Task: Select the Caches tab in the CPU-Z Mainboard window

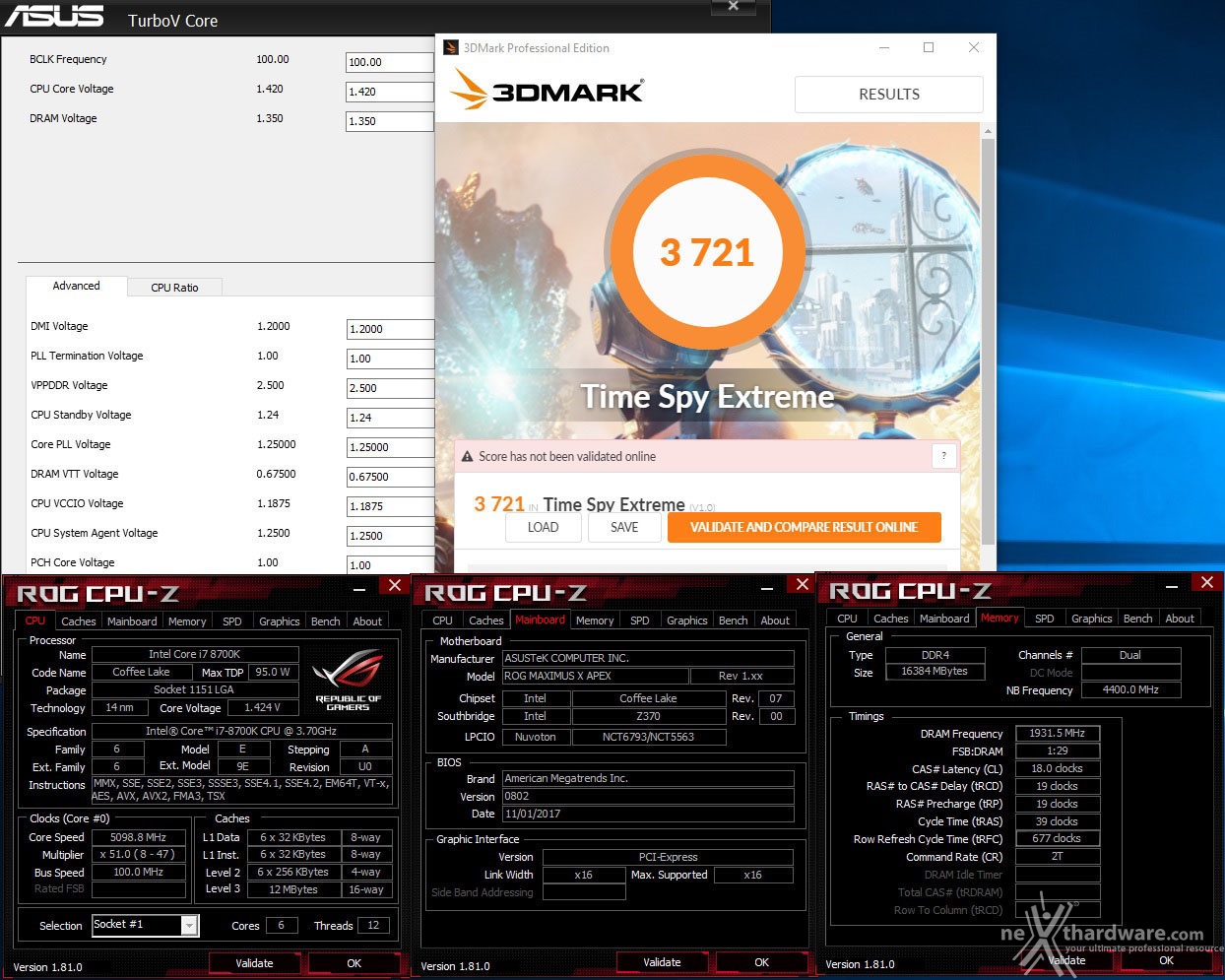Action: (x=486, y=621)
